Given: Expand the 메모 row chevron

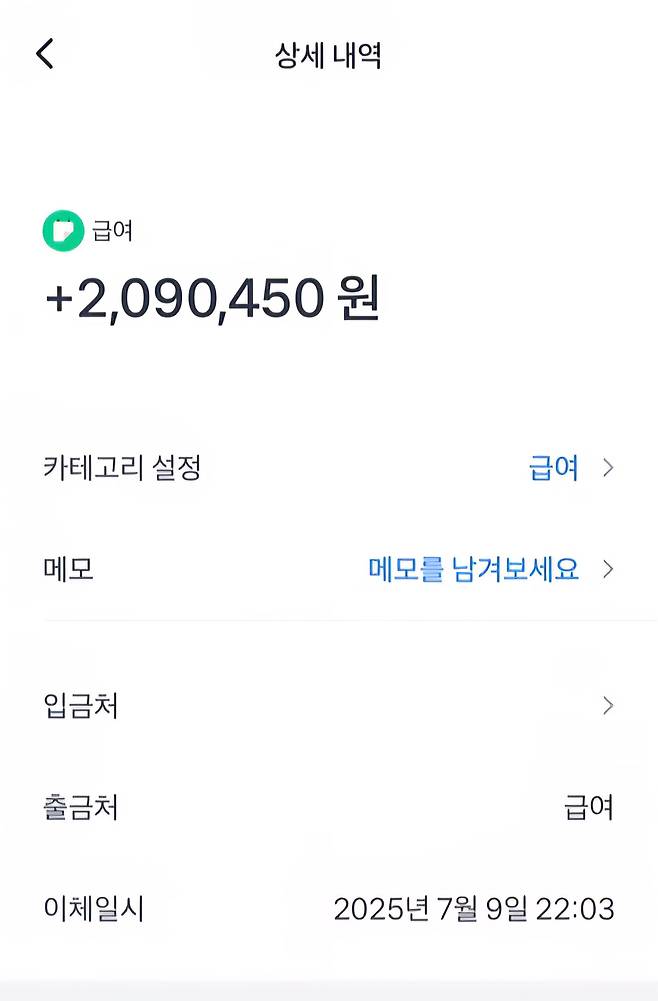Looking at the screenshot, I should [608, 569].
